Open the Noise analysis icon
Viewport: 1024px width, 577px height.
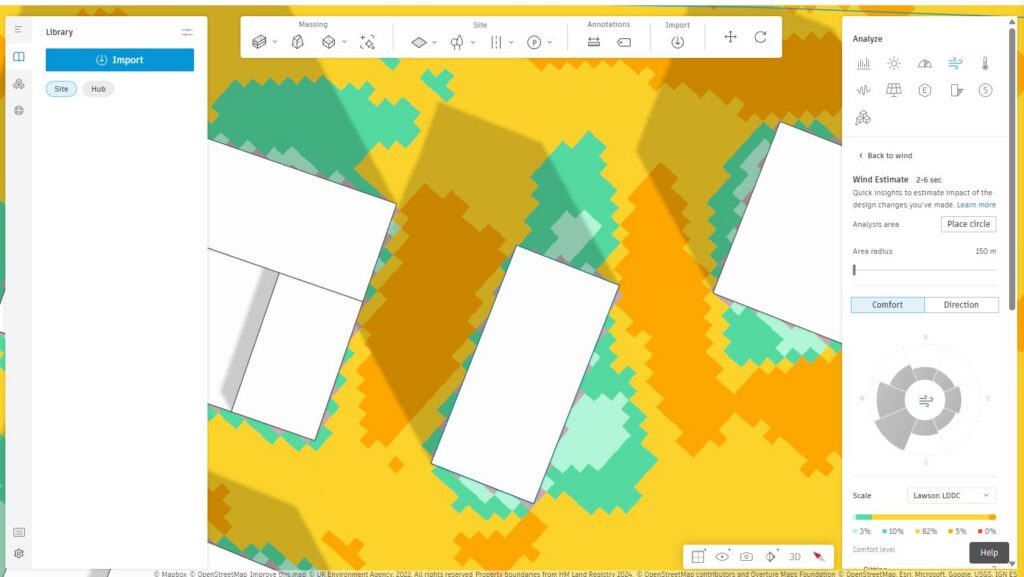click(863, 90)
